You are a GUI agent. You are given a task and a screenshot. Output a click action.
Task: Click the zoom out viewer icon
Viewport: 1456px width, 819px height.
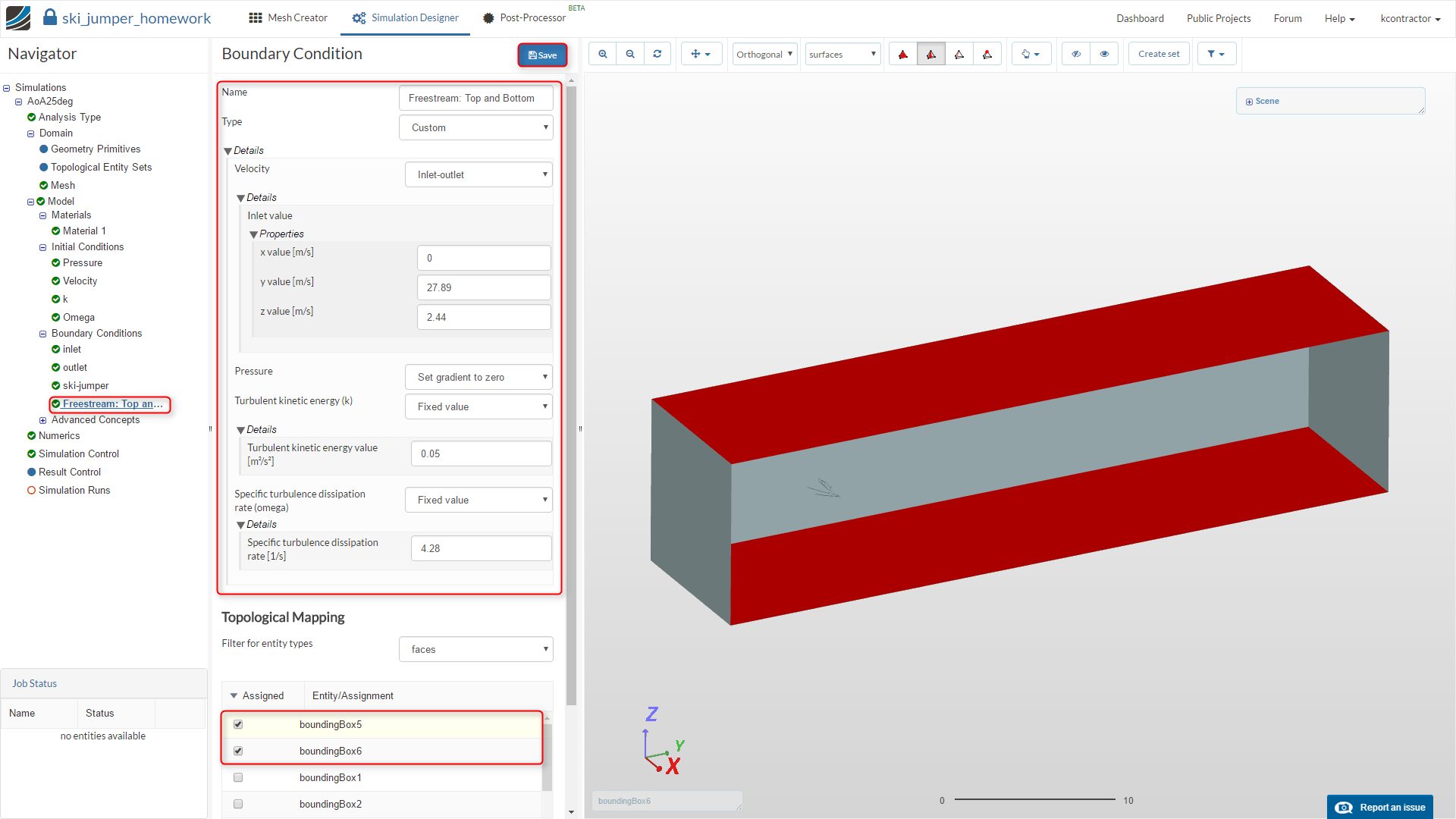pos(630,54)
